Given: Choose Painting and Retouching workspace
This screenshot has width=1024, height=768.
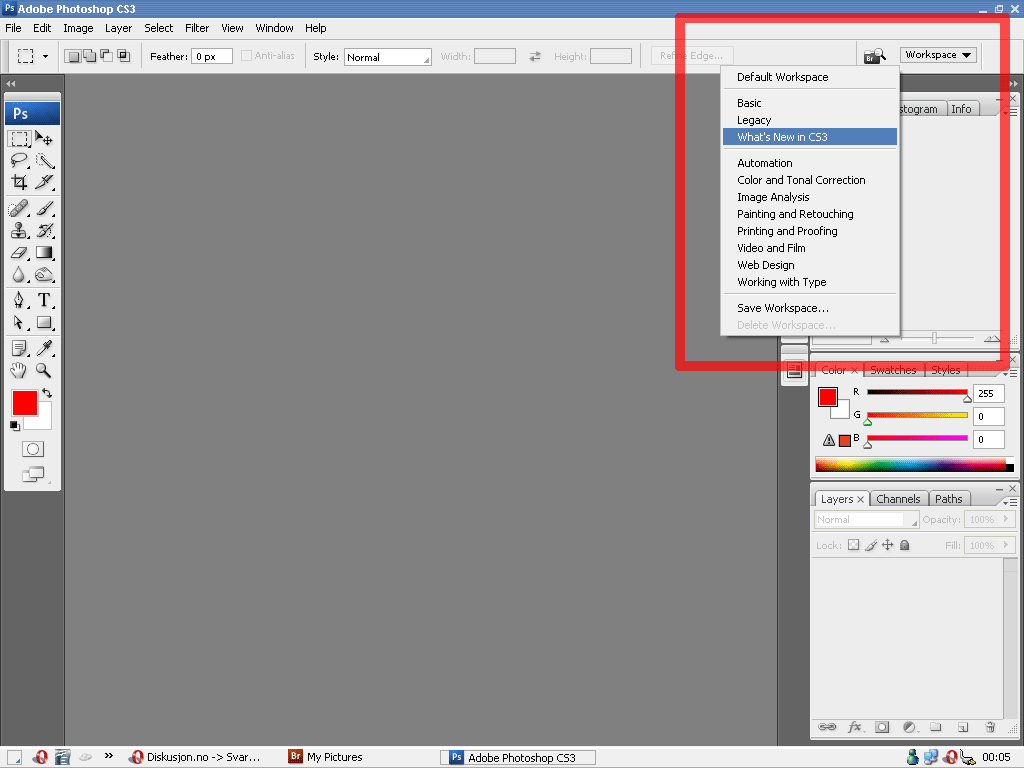Looking at the screenshot, I should coord(810,214).
